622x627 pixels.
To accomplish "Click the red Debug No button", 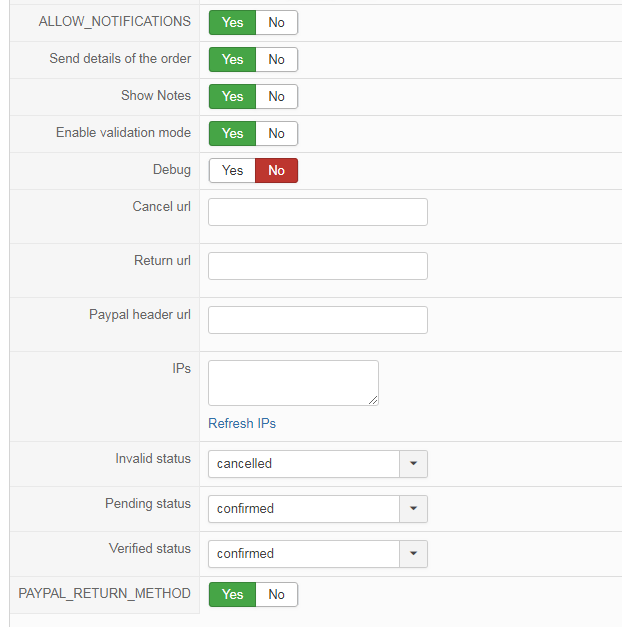I will (x=276, y=170).
